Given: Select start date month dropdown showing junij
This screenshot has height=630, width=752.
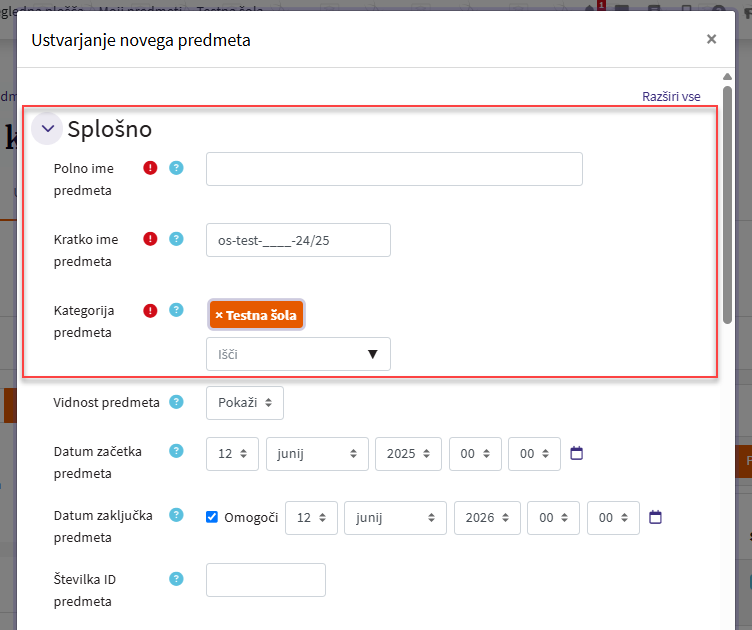Looking at the screenshot, I should 317,454.
